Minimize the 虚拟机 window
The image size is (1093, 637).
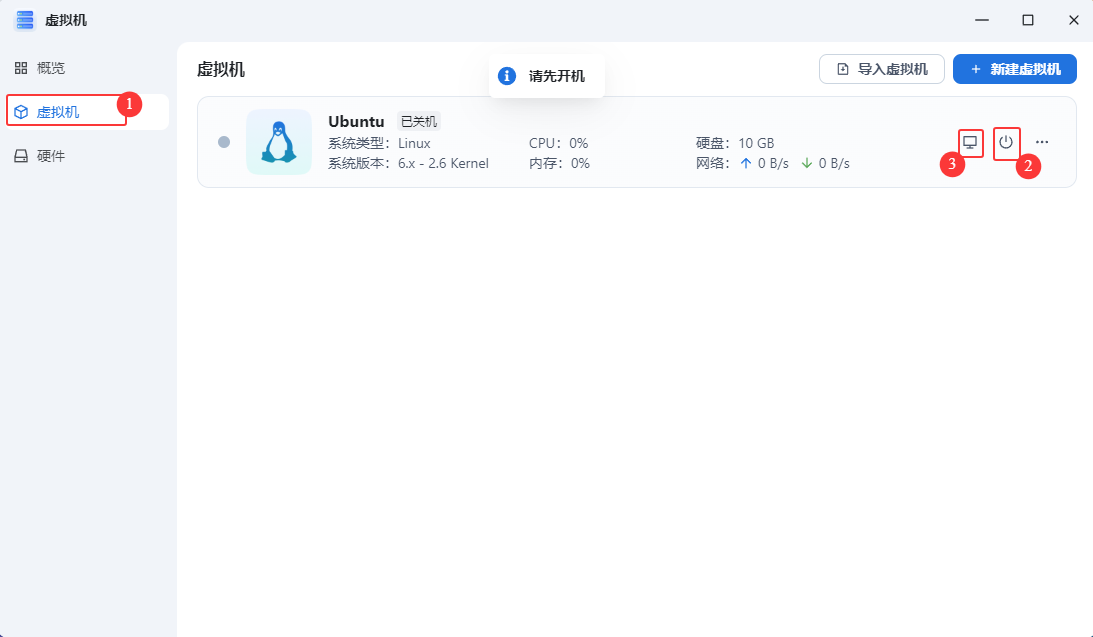(x=981, y=20)
